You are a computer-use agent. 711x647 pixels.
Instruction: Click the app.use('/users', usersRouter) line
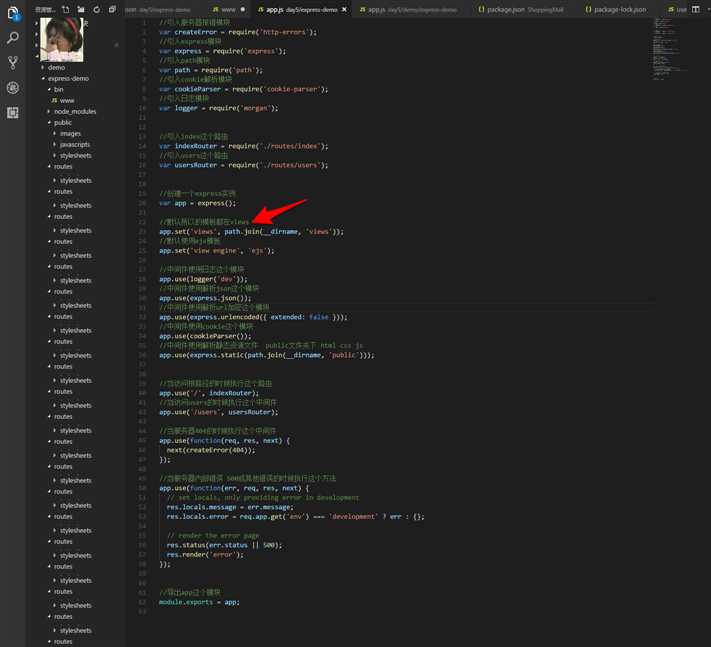[219, 412]
